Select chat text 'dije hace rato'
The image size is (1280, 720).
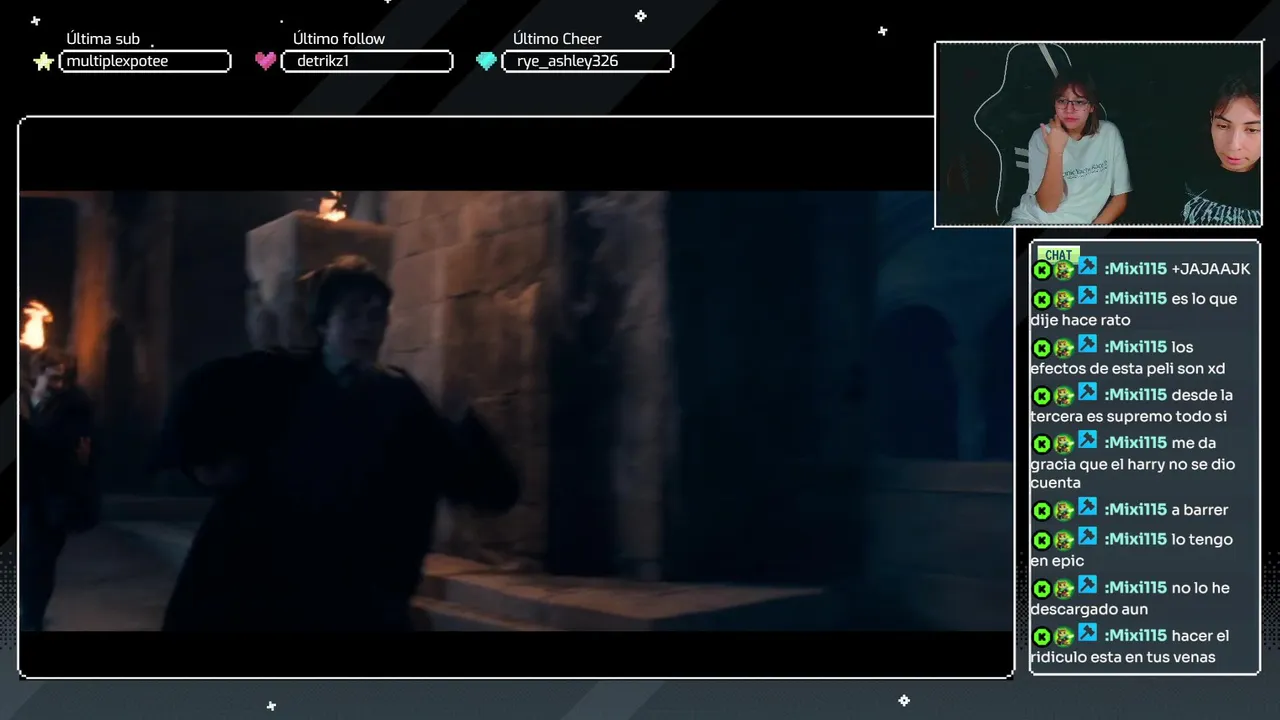tap(1080, 320)
